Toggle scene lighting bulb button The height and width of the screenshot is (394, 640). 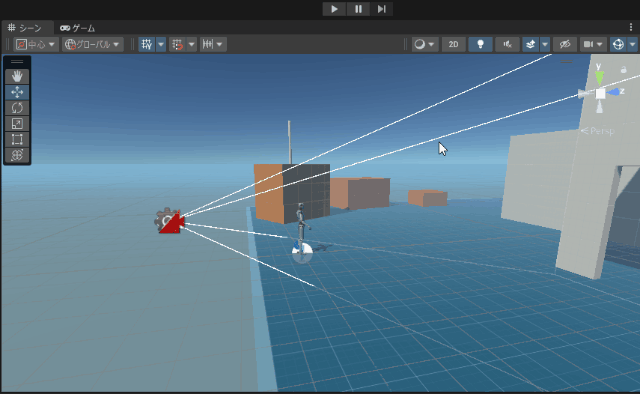coord(480,44)
